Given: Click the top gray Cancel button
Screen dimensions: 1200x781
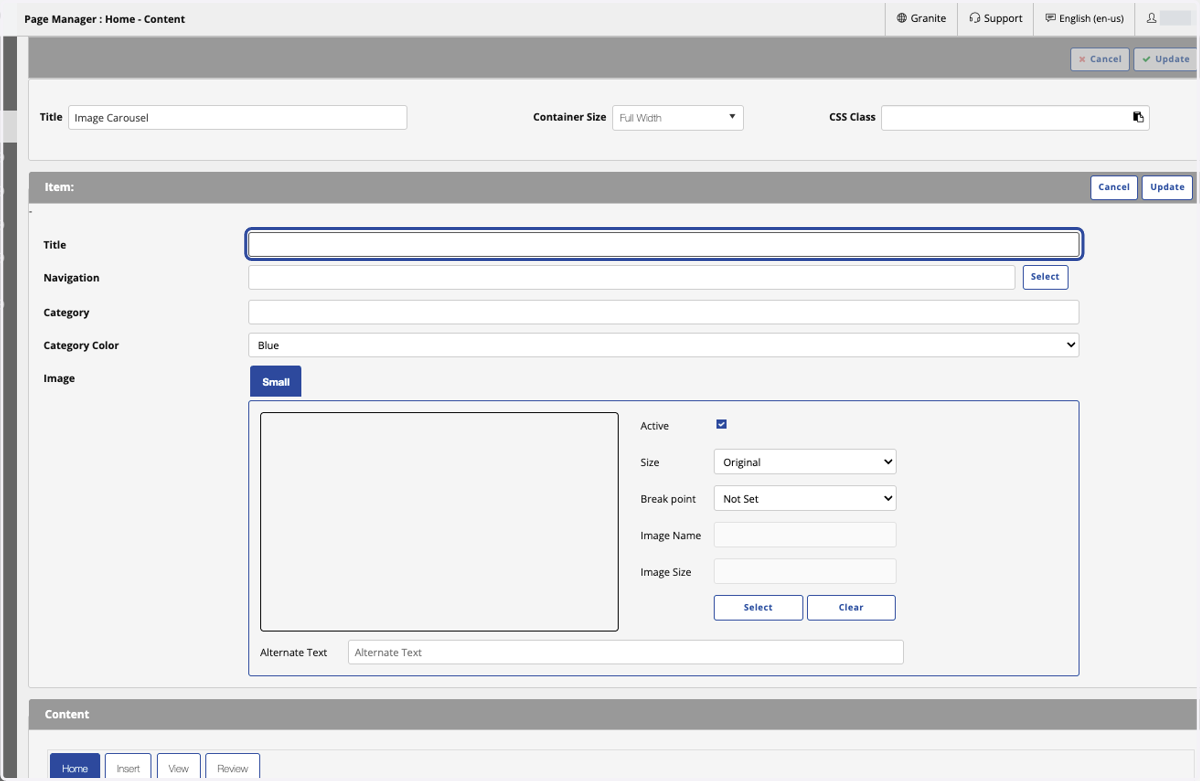Looking at the screenshot, I should 1100,59.
